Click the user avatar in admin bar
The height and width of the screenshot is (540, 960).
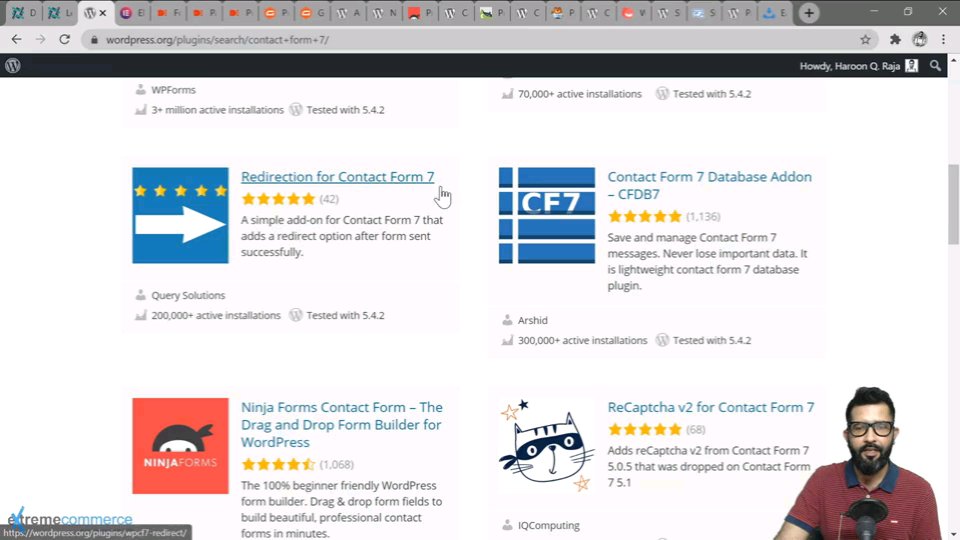(912, 66)
